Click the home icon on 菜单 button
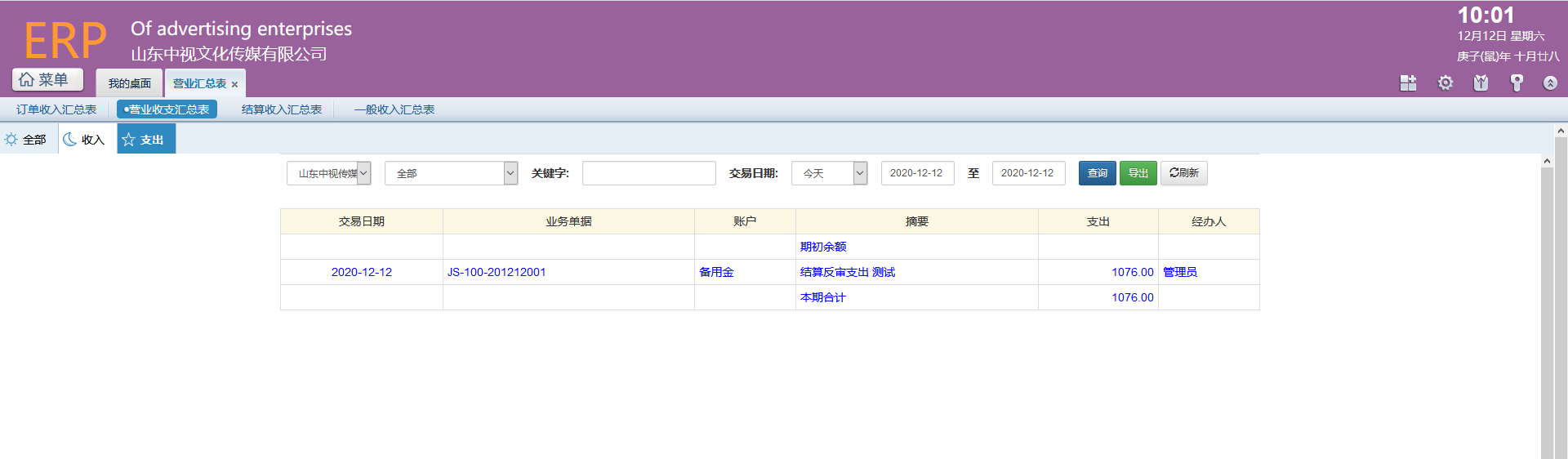1568x459 pixels. [27, 79]
